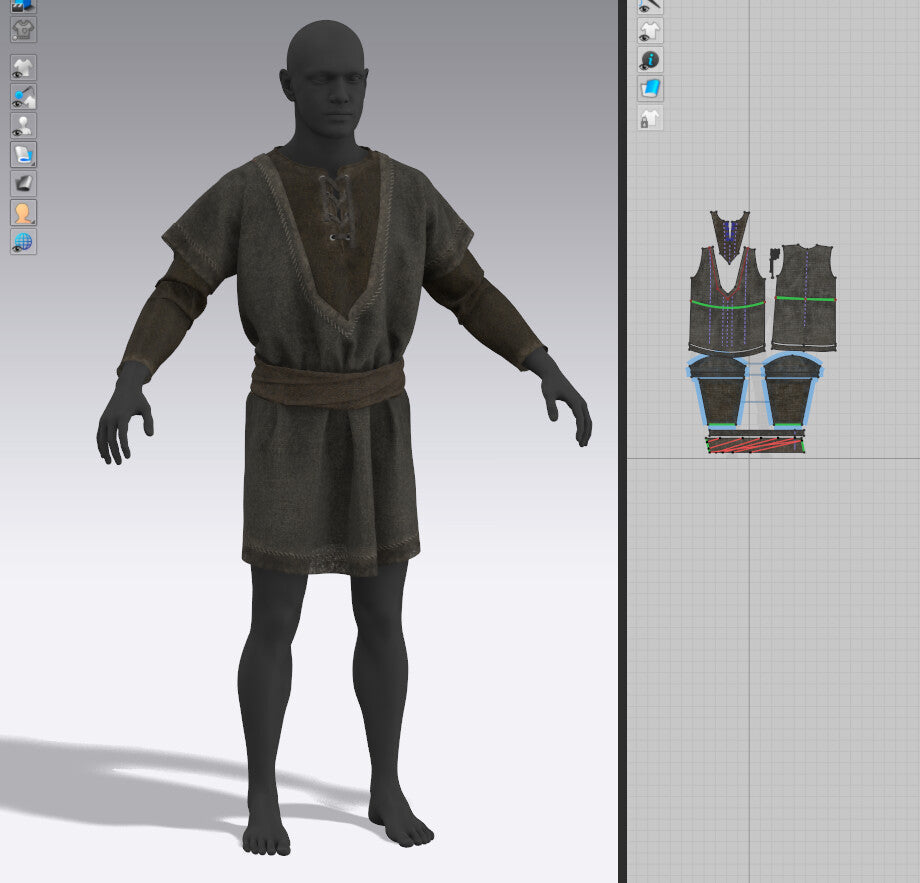Image resolution: width=920 pixels, height=883 pixels.
Task: Click the garment shirt icon with slider
Action: point(23,29)
